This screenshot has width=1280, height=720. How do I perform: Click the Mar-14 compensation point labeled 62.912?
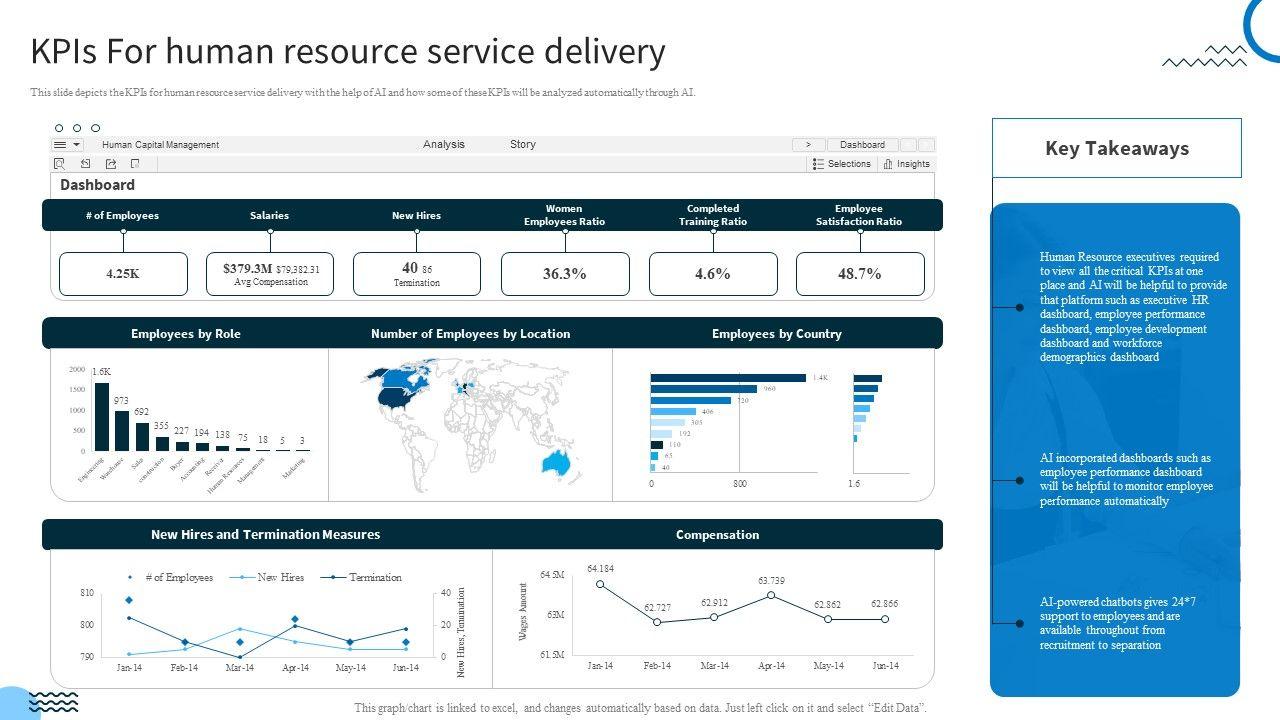(x=714, y=617)
